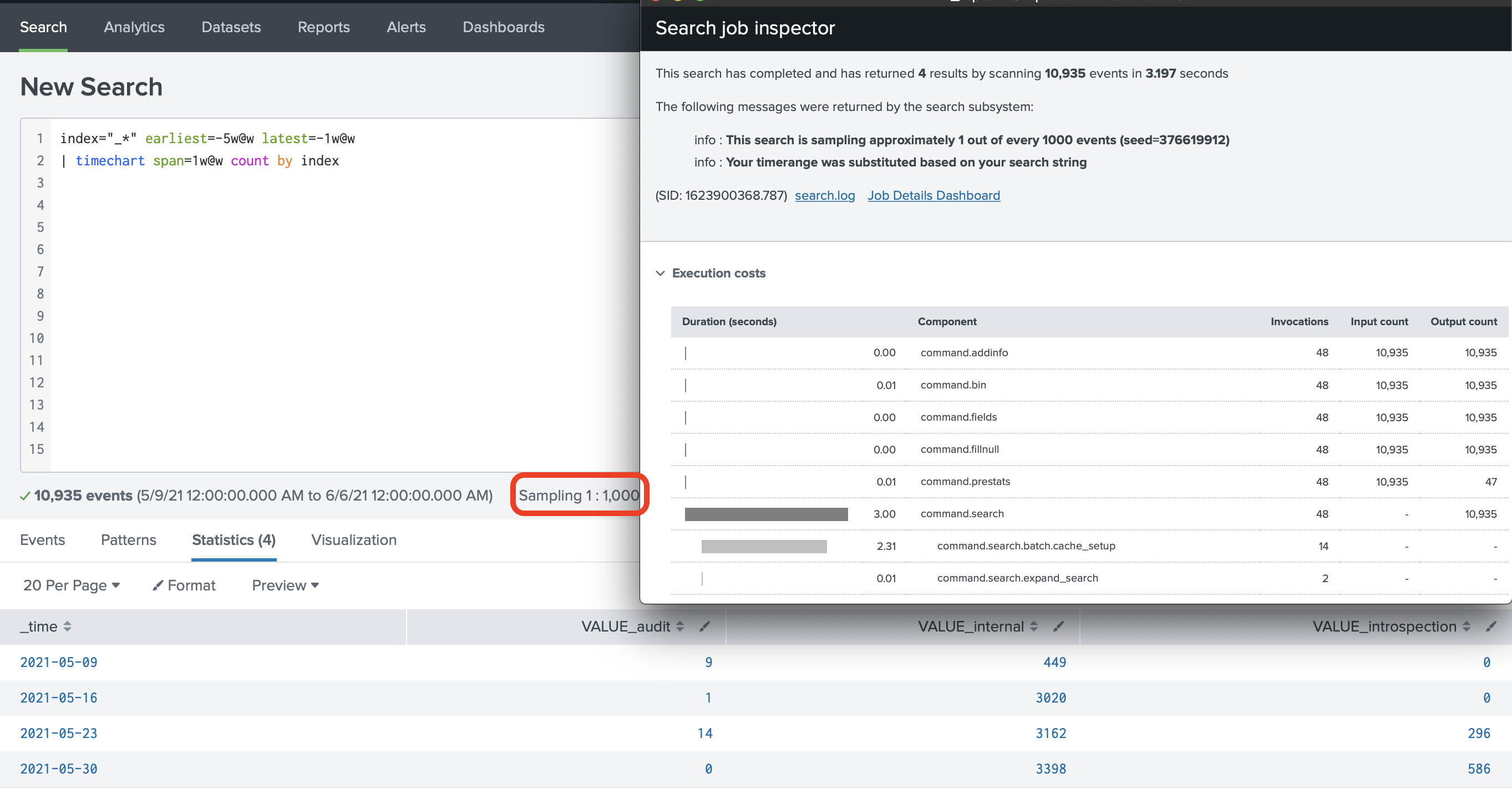1512x788 pixels.
Task: Switch to the Visualization tab
Action: [x=354, y=539]
